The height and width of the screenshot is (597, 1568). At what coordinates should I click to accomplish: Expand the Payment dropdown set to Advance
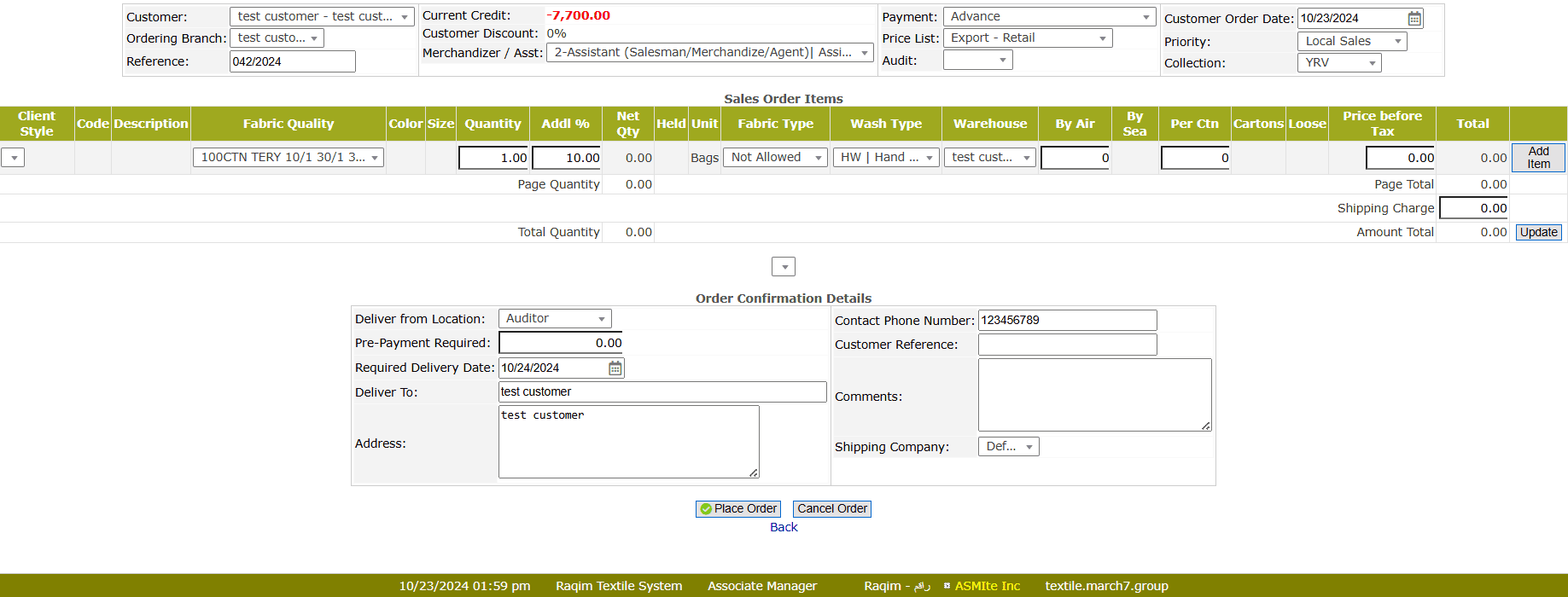[x=1049, y=16]
